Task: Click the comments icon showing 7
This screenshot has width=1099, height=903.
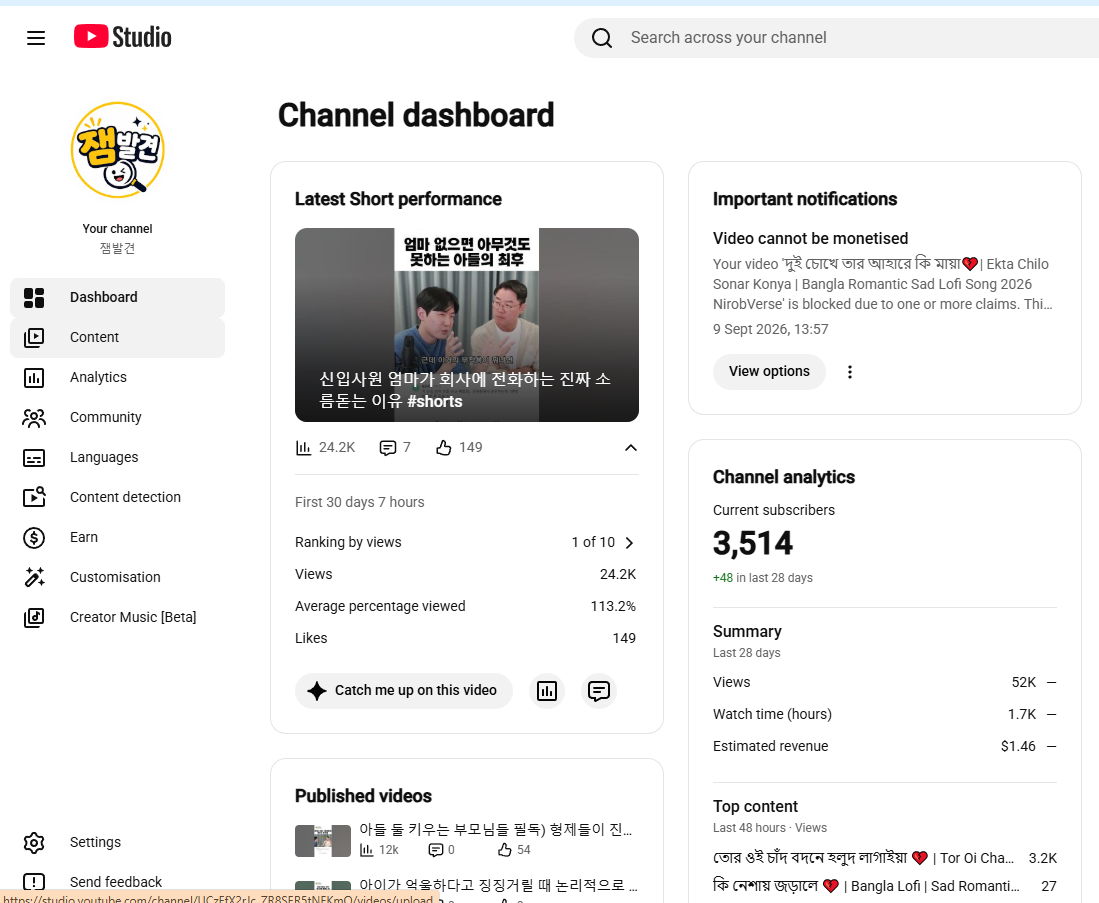Action: 388,448
